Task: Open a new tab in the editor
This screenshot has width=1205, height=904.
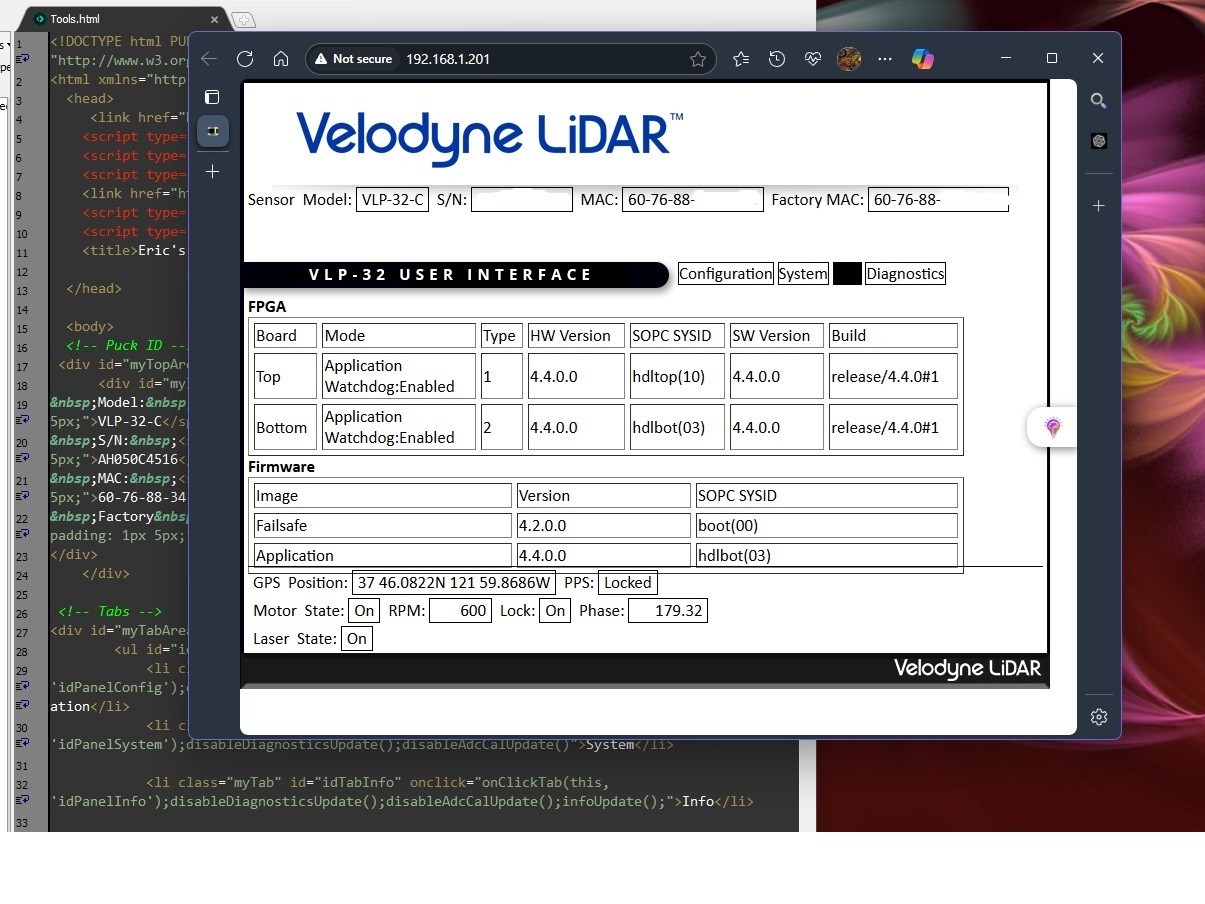Action: click(243, 20)
